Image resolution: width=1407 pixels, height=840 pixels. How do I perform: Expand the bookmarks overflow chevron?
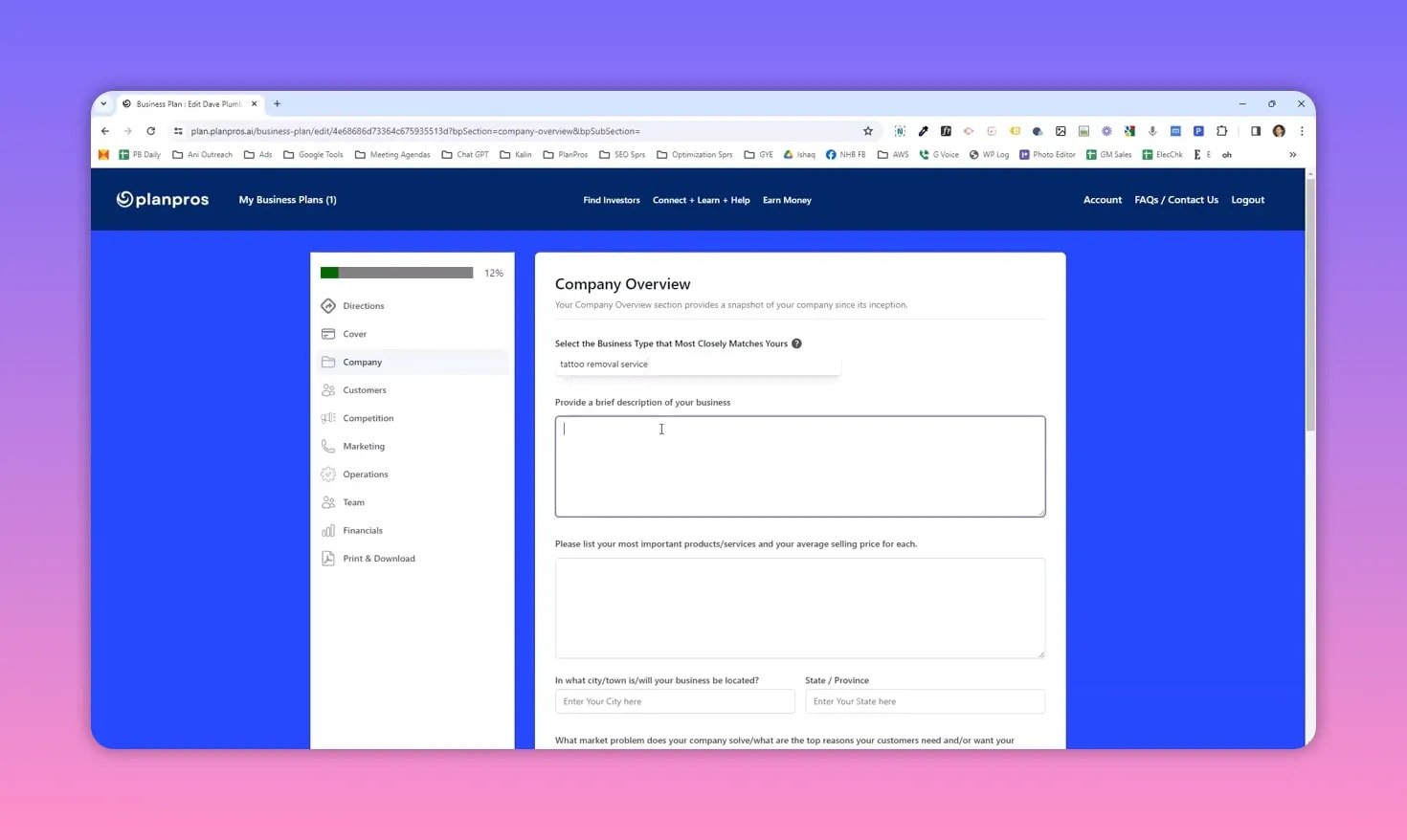pyautogui.click(x=1293, y=154)
